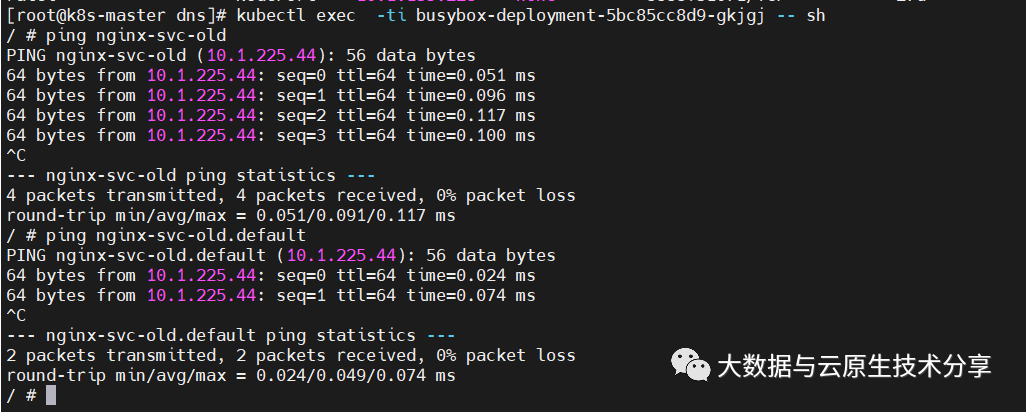The width and height of the screenshot is (1026, 412).
Task: Click the first 'ping nginx-svc-old' command line
Action: pyautogui.click(x=116, y=36)
